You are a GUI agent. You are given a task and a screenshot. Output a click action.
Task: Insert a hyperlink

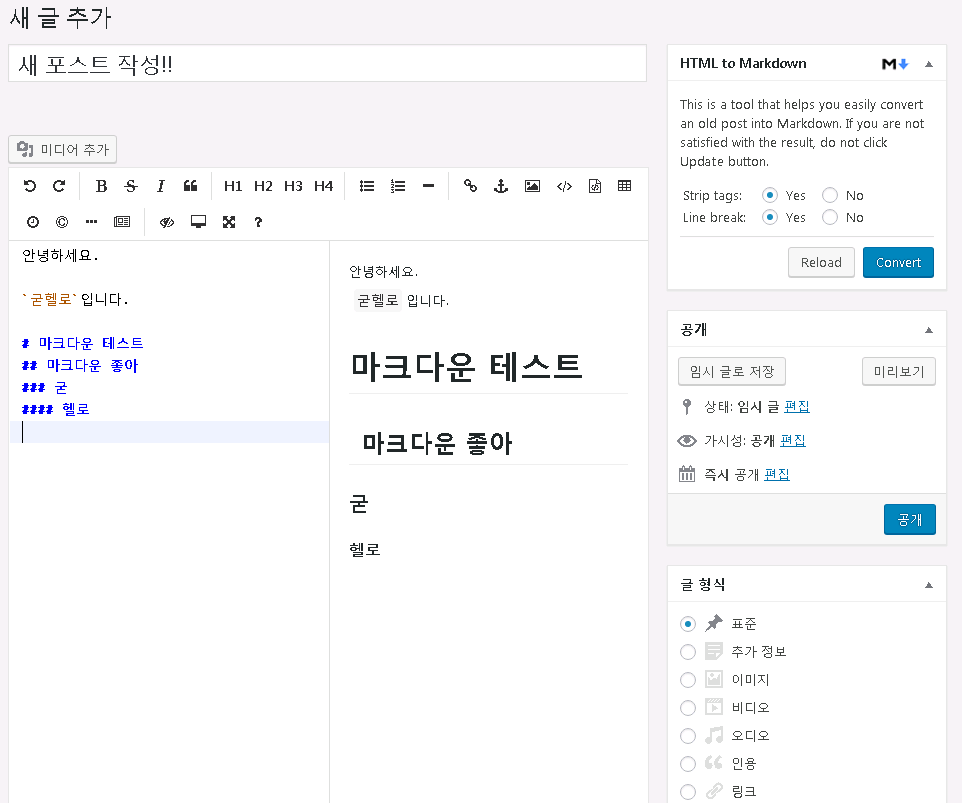tap(471, 186)
